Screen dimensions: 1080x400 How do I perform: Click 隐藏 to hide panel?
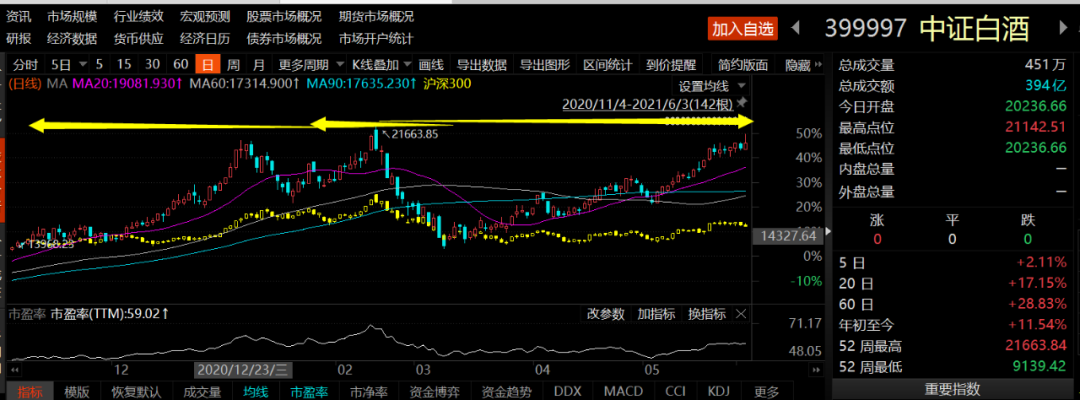tap(798, 65)
